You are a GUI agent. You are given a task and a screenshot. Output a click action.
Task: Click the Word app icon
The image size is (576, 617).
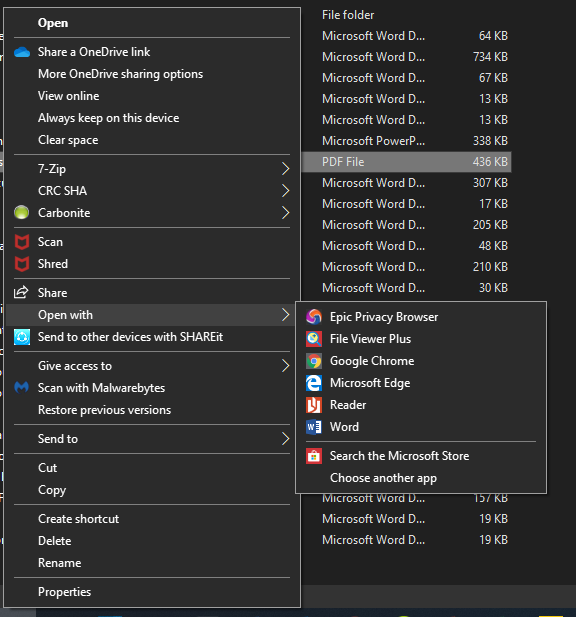pos(314,427)
